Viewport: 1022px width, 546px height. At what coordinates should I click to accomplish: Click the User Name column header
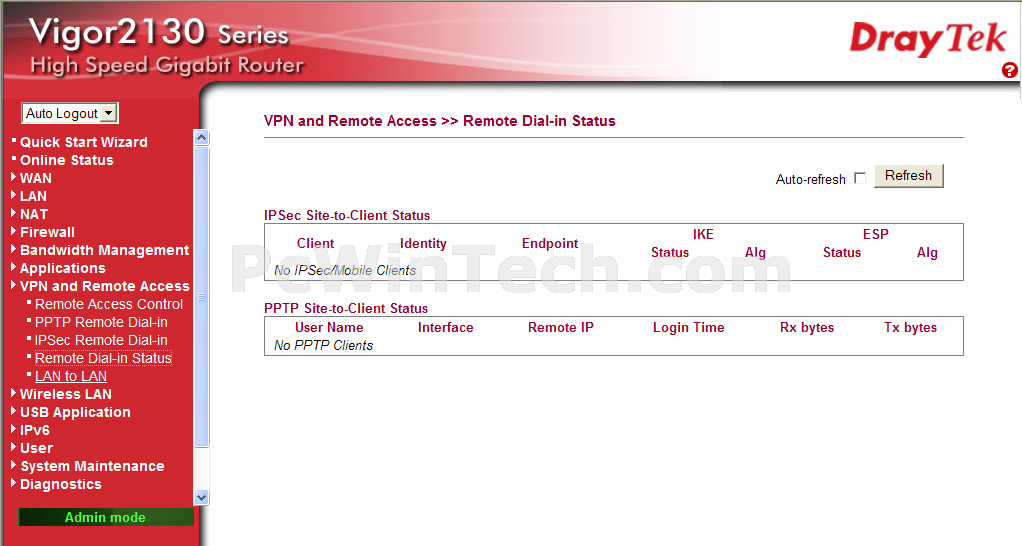click(x=329, y=328)
